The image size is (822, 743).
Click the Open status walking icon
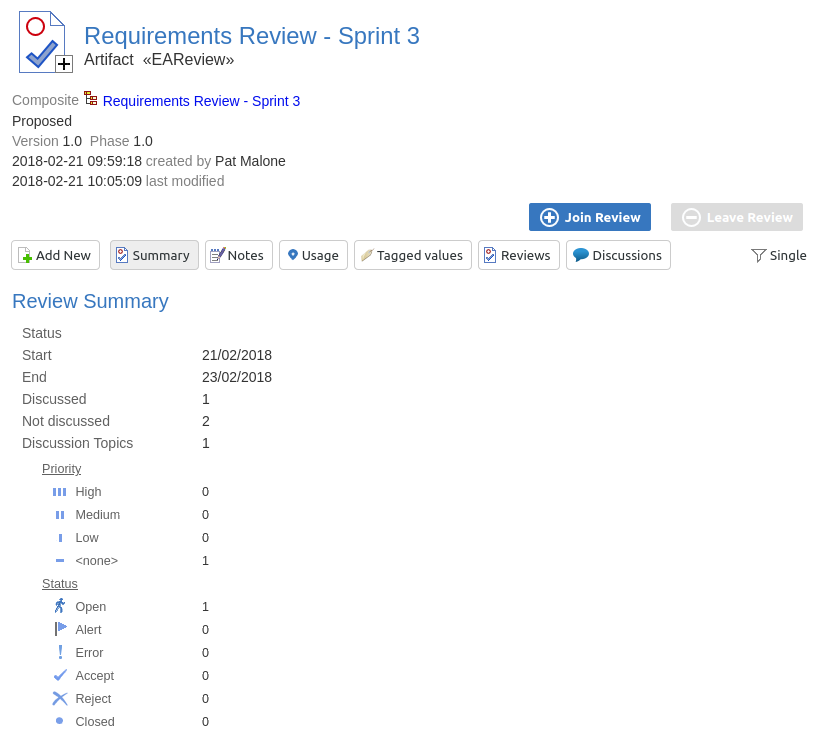[60, 606]
